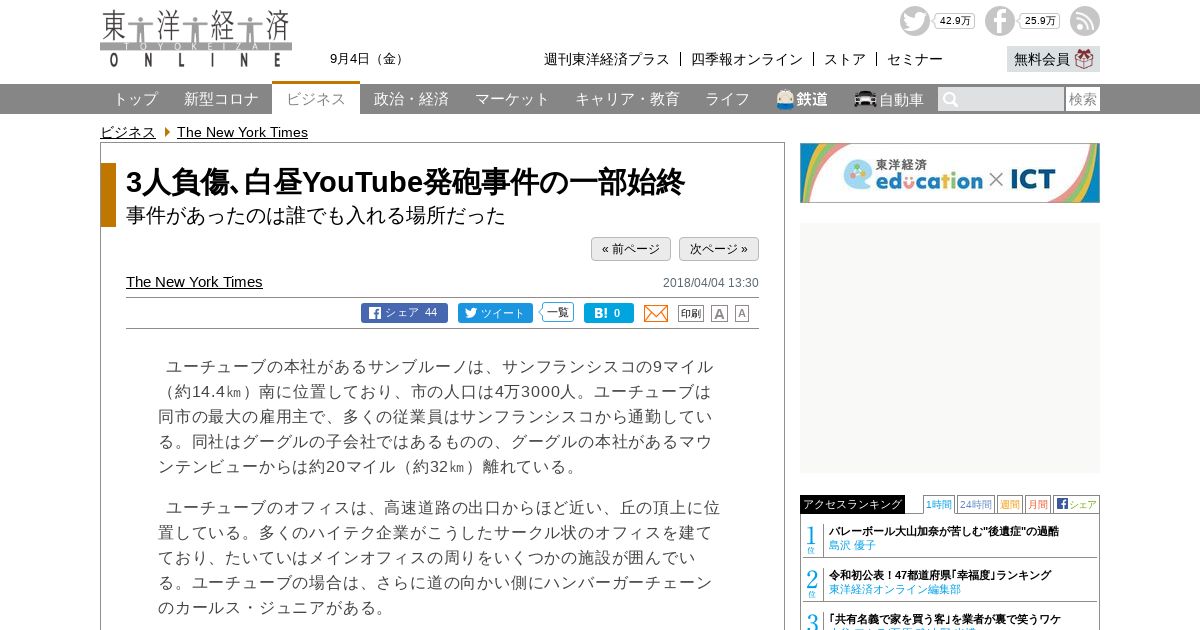Open The New York Times author link
Screen dimensions: 1200x630
pyautogui.click(x=194, y=282)
